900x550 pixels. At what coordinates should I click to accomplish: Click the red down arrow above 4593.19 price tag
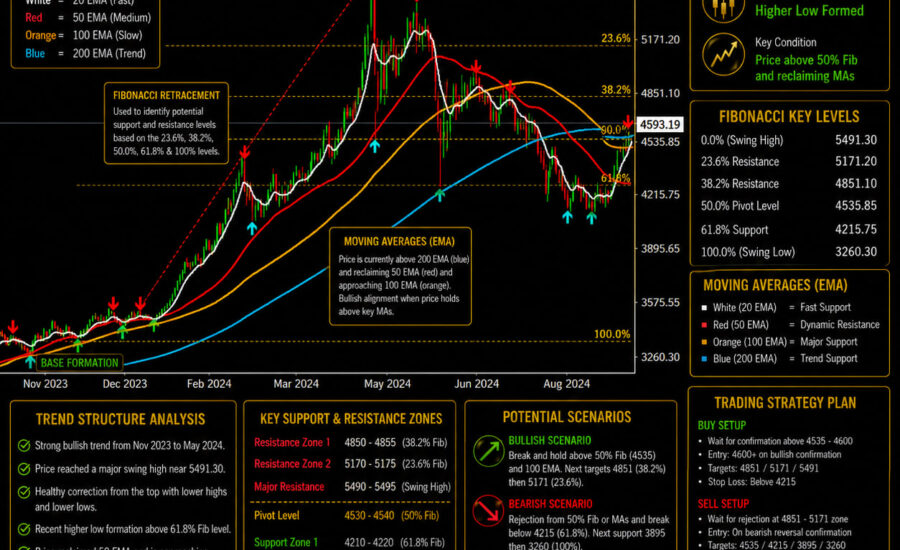pos(628,122)
